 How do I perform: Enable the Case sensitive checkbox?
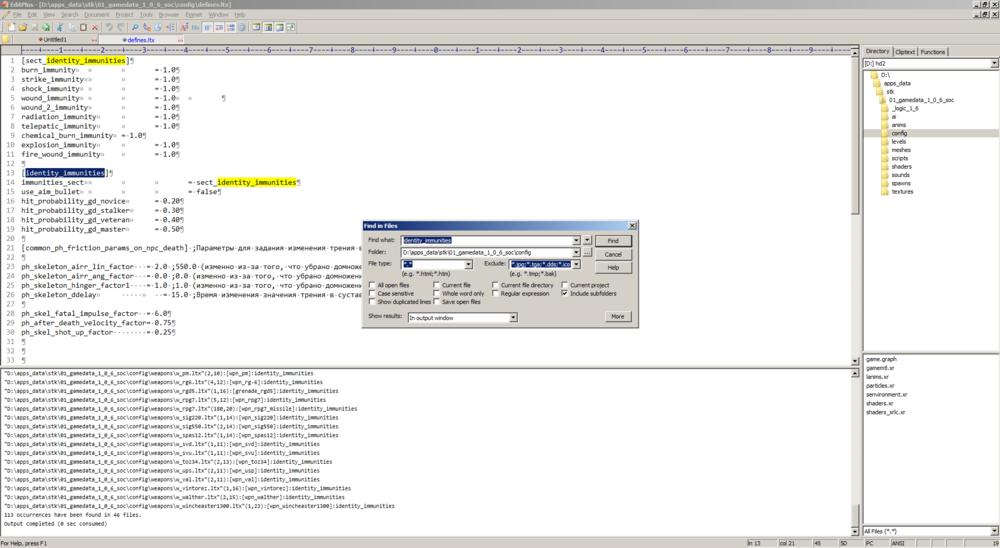click(372, 293)
